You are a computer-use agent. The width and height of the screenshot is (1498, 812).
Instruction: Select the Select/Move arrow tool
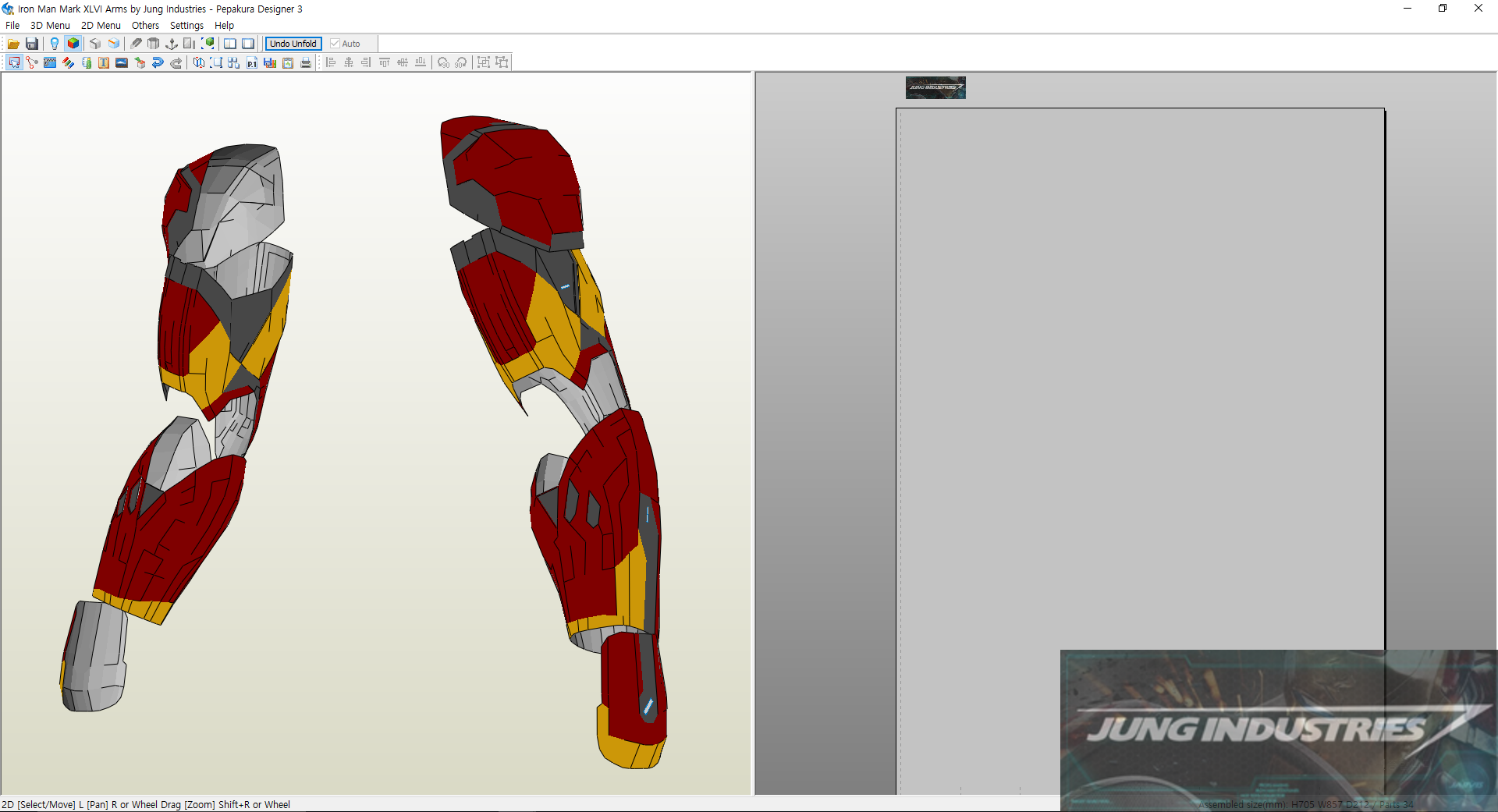click(15, 62)
